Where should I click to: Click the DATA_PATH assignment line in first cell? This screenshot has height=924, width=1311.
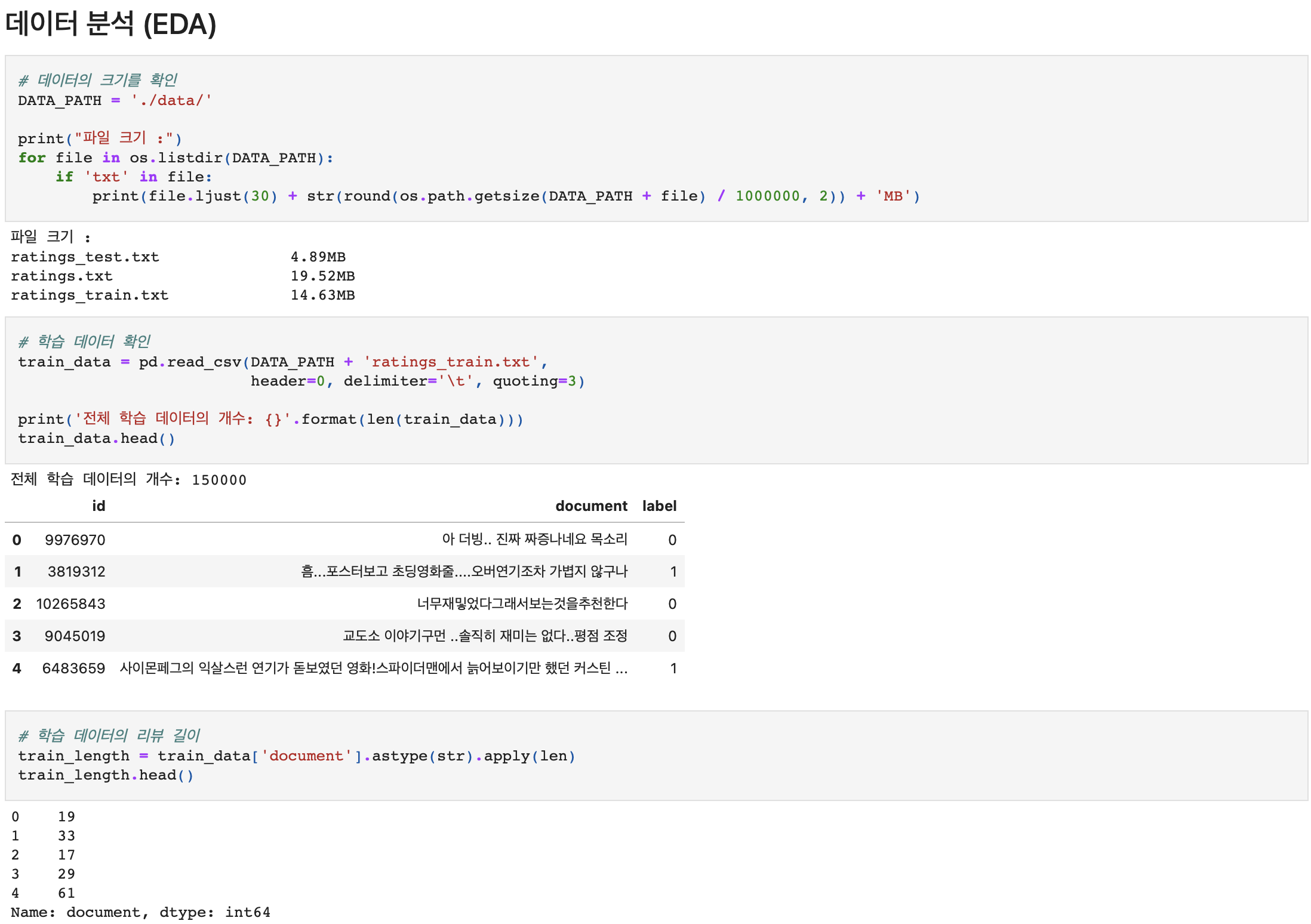pos(114,100)
